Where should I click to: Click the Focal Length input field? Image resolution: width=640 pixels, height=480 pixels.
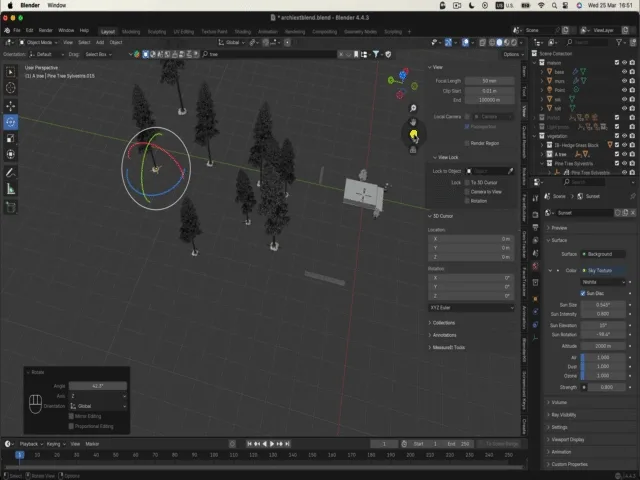coord(489,80)
